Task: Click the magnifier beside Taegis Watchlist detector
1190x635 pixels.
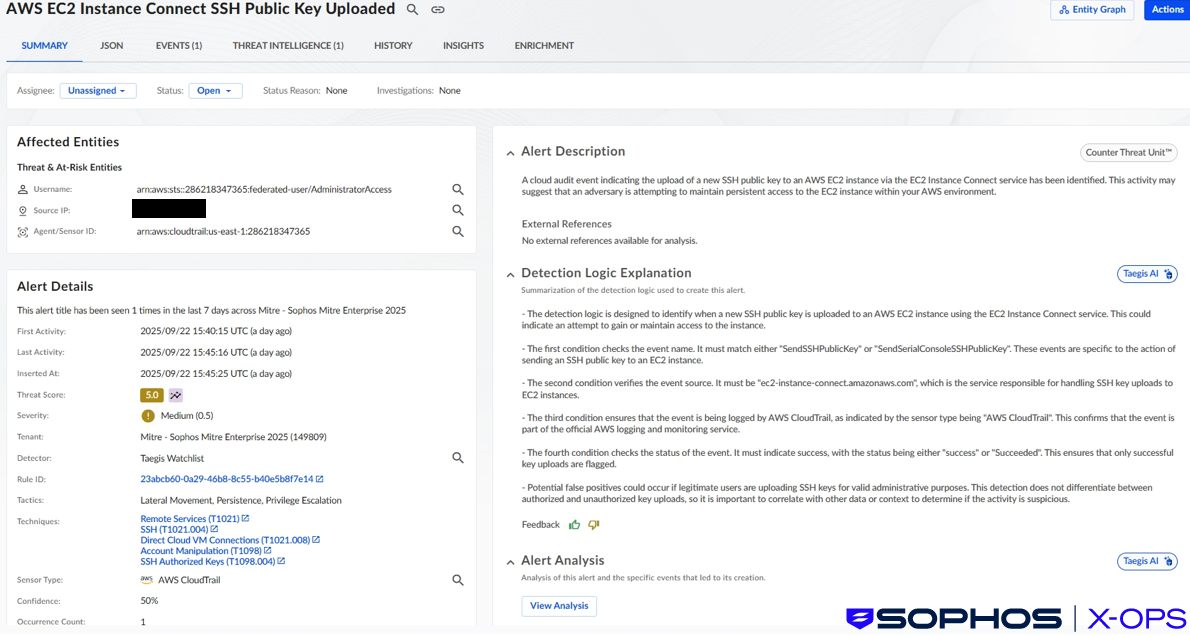Action: pyautogui.click(x=458, y=457)
